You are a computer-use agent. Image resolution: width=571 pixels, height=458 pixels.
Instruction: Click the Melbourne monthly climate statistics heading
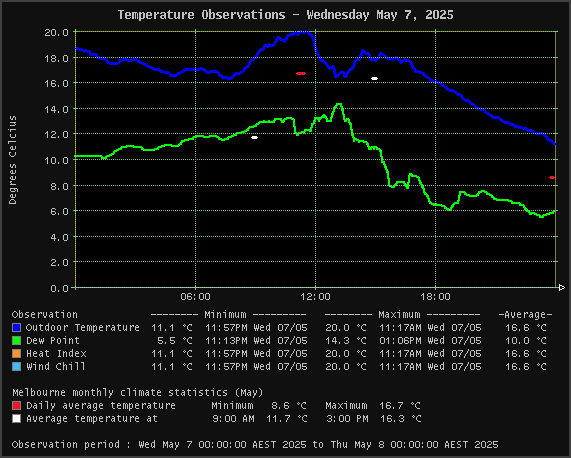click(x=138, y=392)
